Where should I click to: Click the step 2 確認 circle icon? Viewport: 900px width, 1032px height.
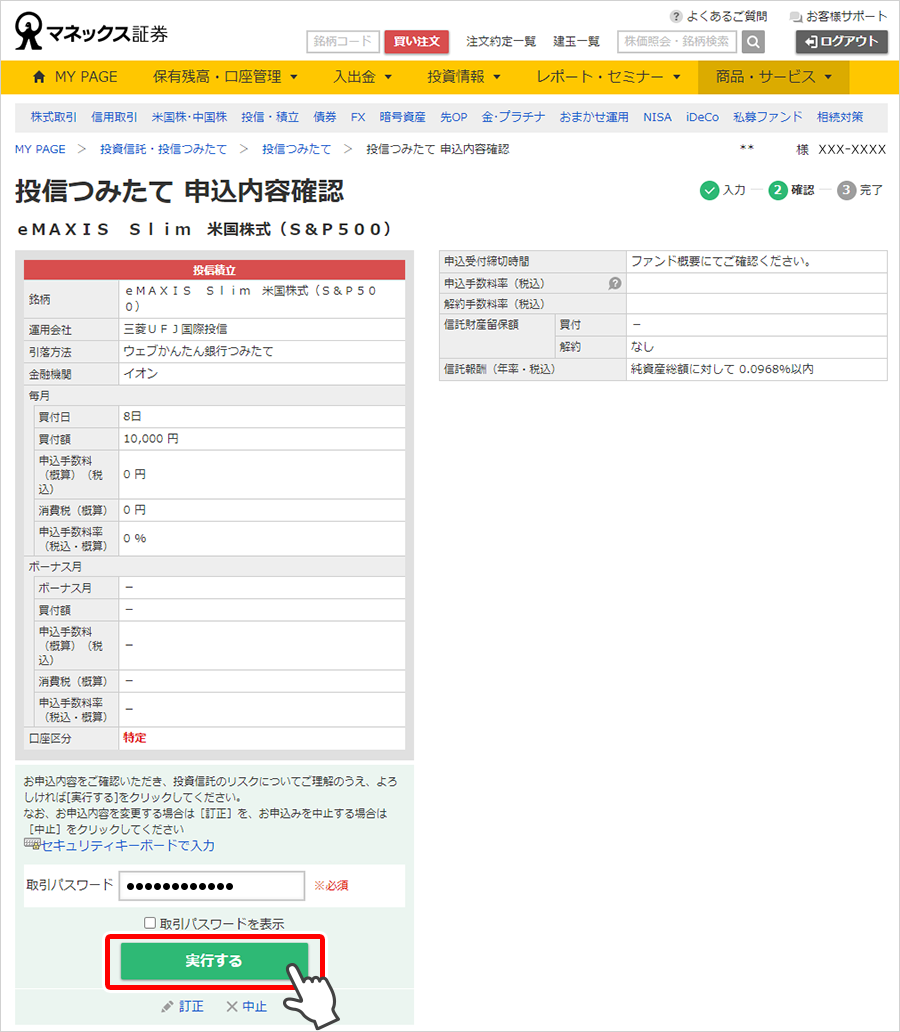(x=778, y=190)
